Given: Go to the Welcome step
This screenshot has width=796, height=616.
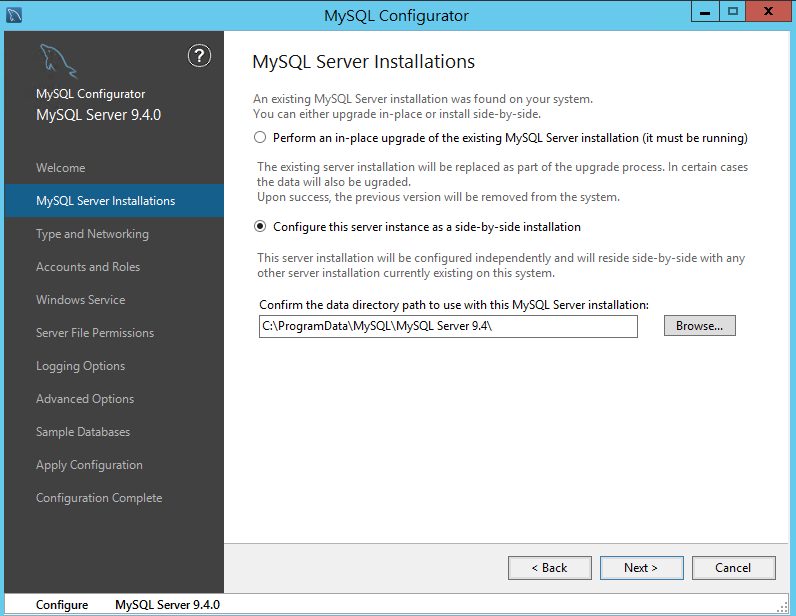Looking at the screenshot, I should (x=60, y=168).
